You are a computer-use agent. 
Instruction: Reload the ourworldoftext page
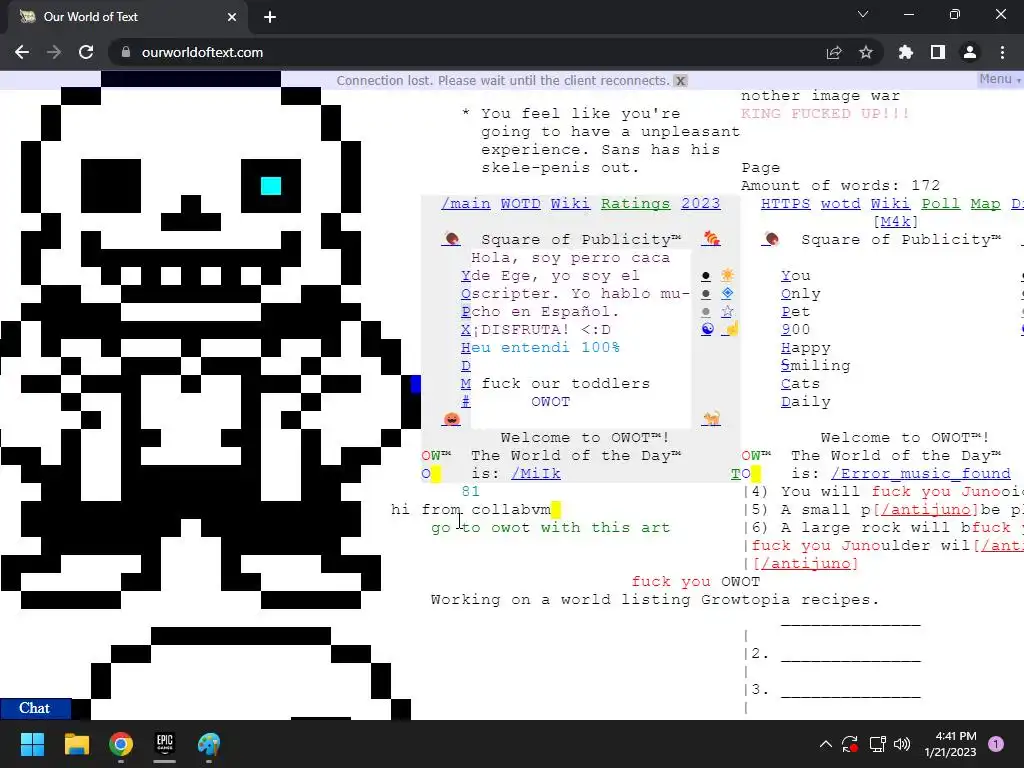pyautogui.click(x=86, y=52)
